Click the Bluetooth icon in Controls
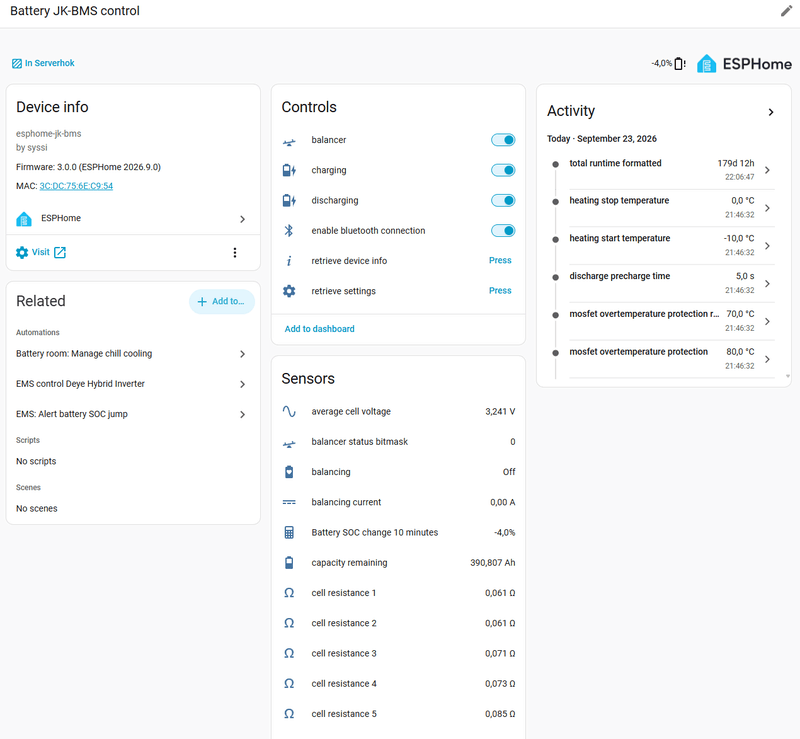800x739 pixels. [289, 231]
